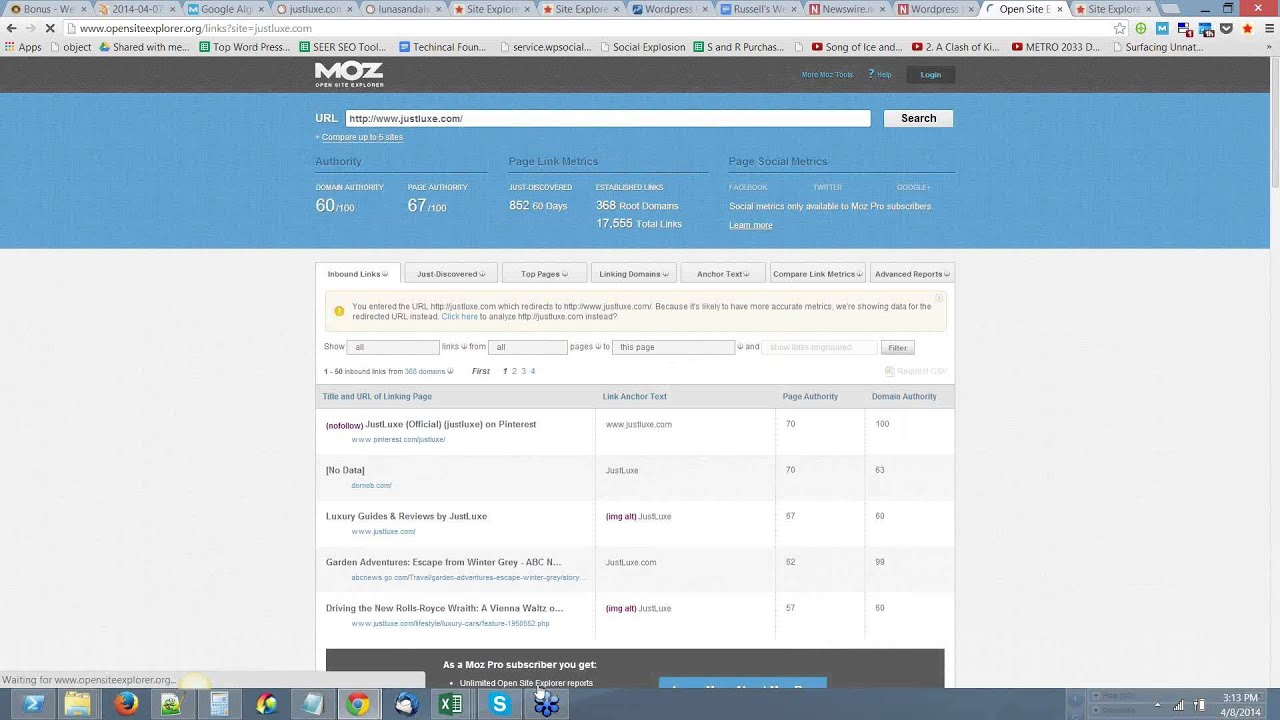This screenshot has height=720, width=1280.
Task: Sort by Page Authority column header
Action: tap(810, 397)
